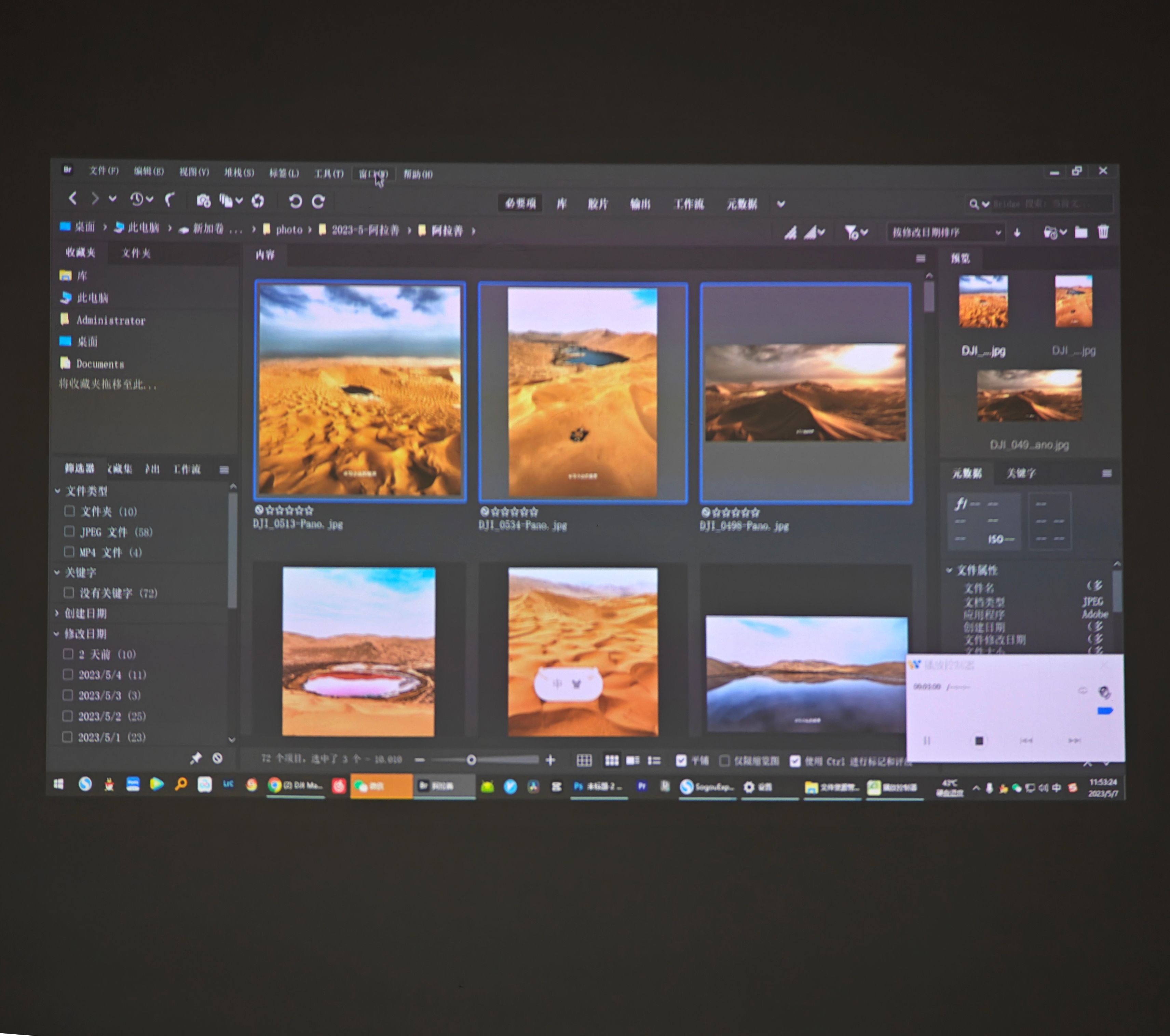
Task: Click the delete item trash icon
Action: coord(1102,232)
